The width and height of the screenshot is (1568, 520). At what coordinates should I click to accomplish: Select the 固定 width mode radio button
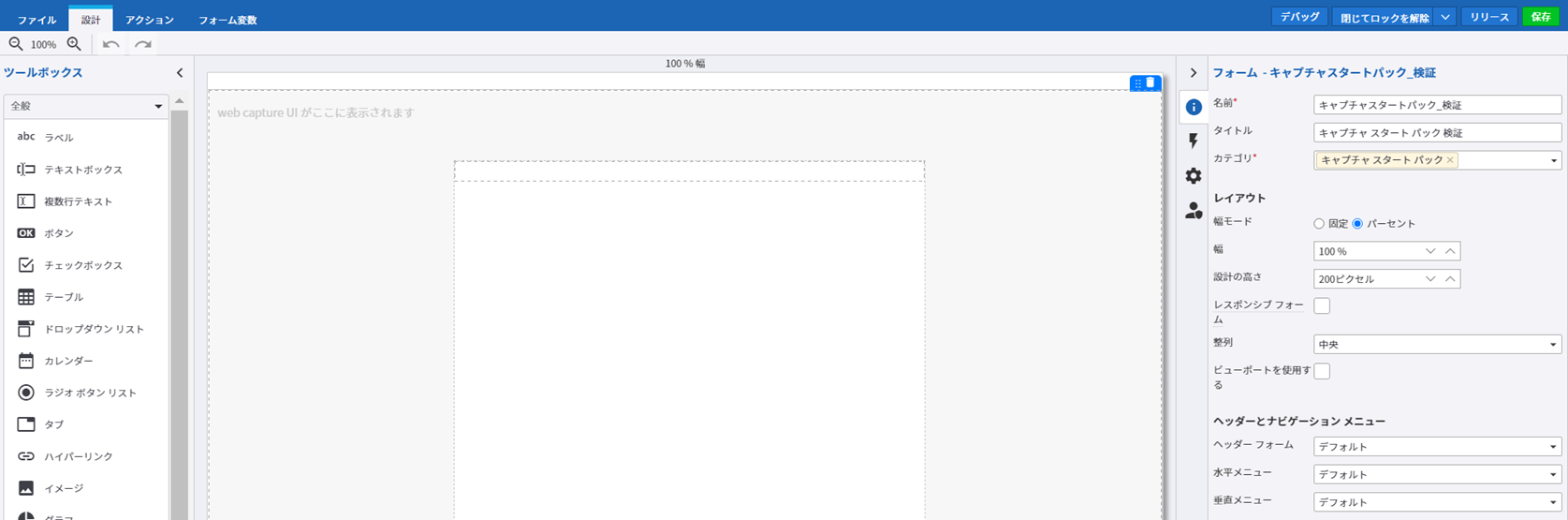pyautogui.click(x=1319, y=224)
